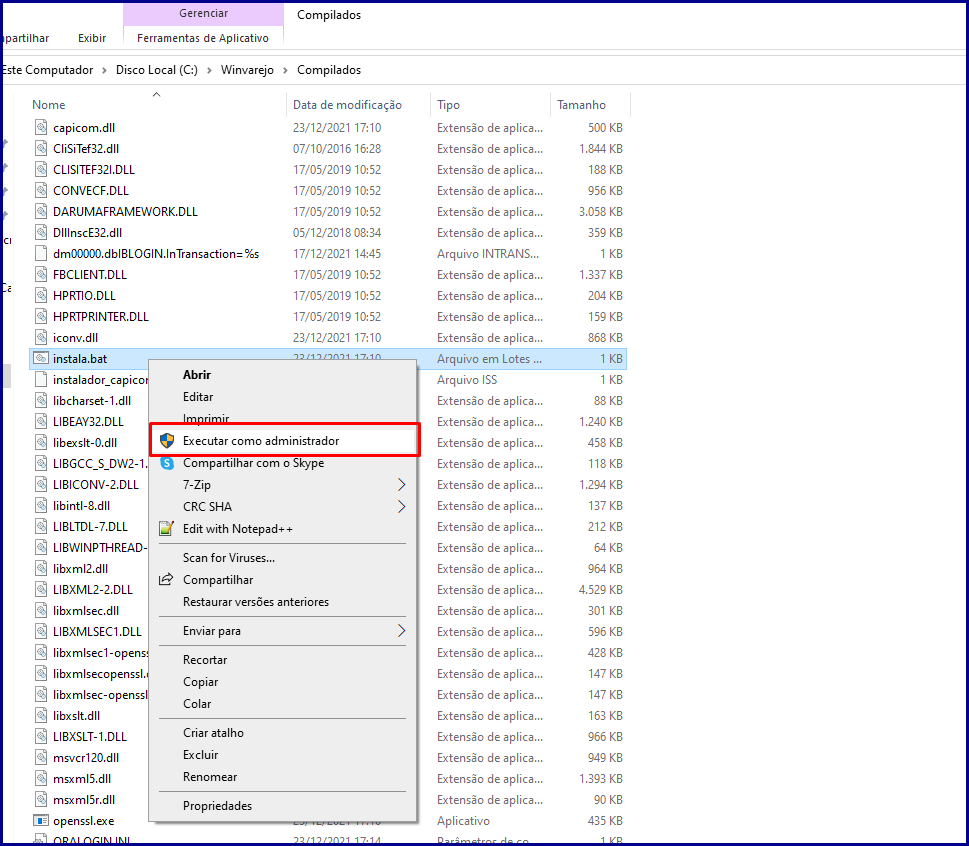This screenshot has height=846, width=969.
Task: Switch to the Exibir ribbon tab
Action: [91, 37]
